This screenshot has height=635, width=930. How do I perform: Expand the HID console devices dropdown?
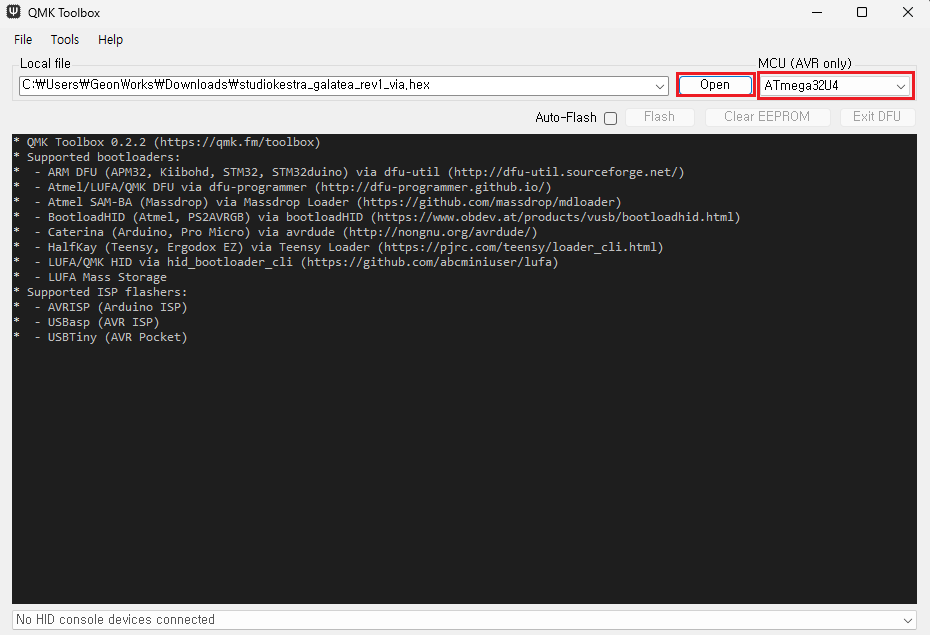(907, 620)
